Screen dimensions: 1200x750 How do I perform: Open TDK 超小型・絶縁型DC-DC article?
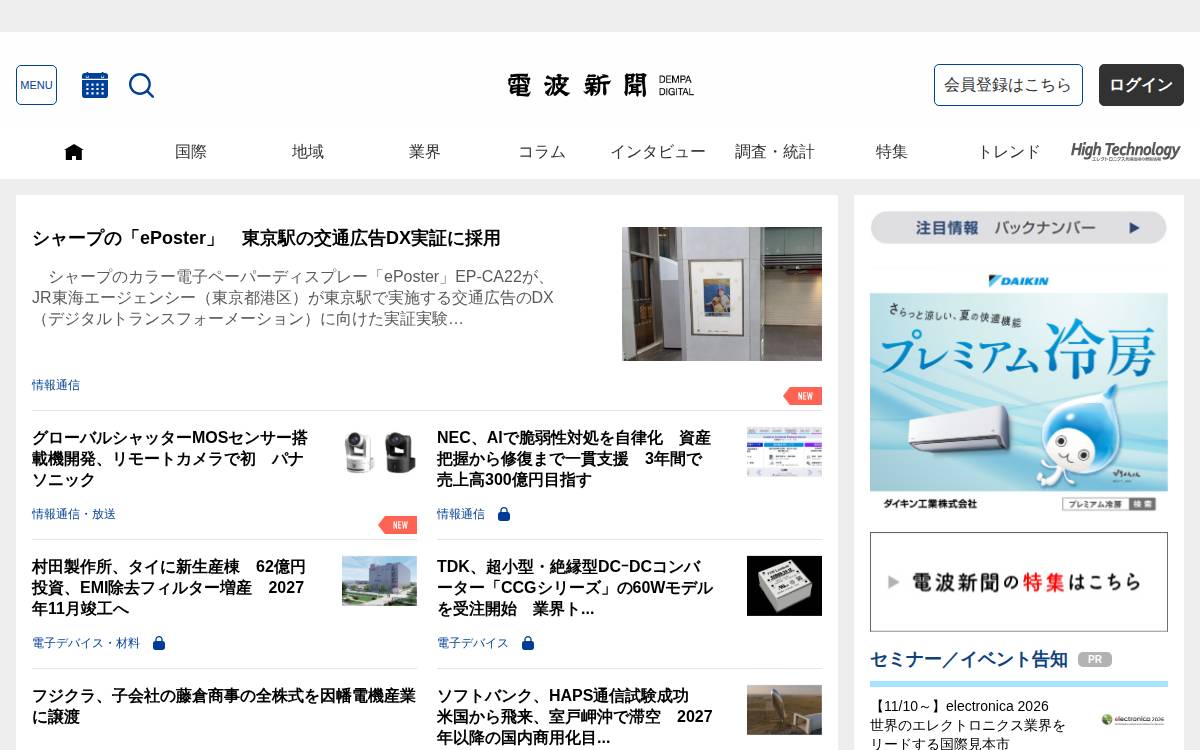[x=575, y=588]
